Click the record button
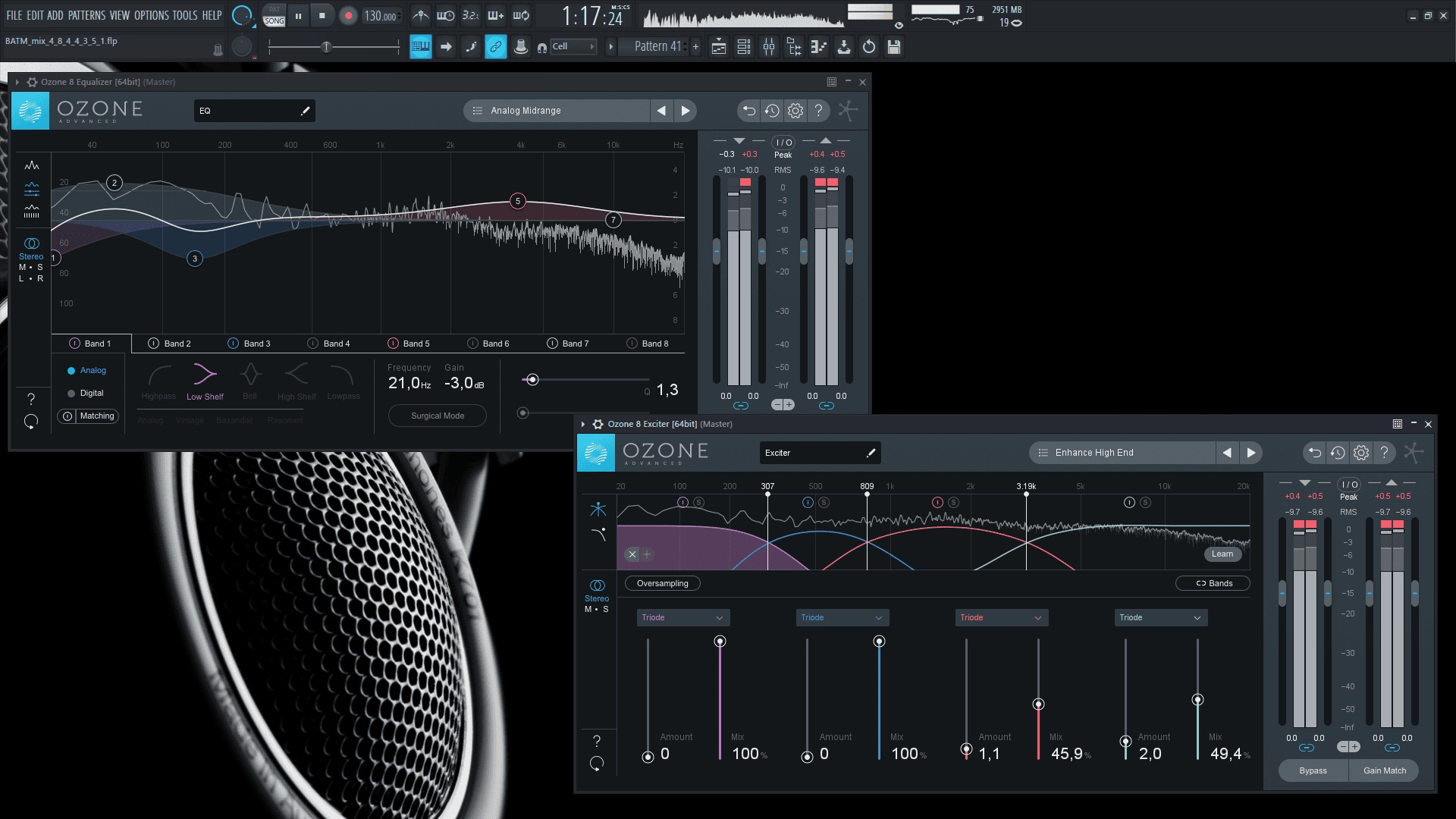The image size is (1456, 819). [348, 16]
